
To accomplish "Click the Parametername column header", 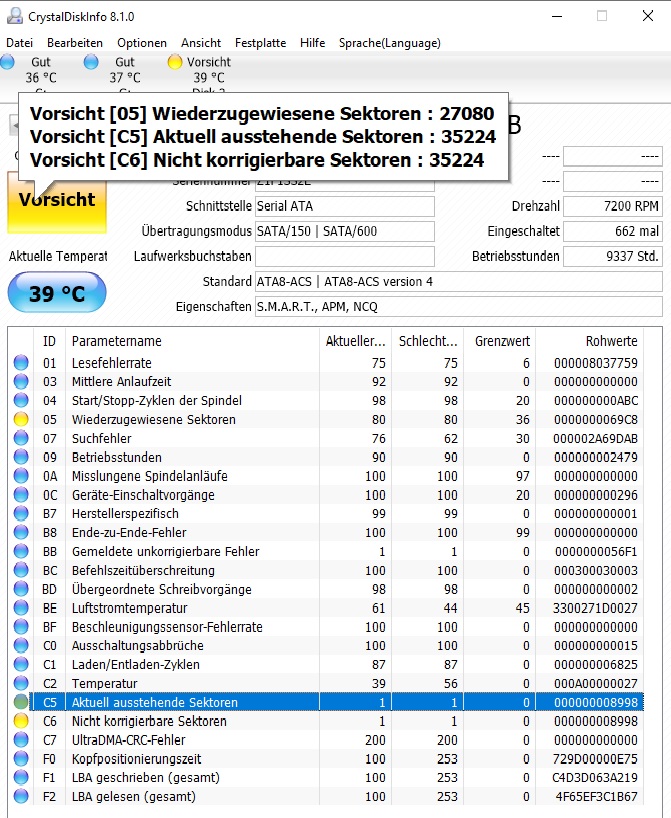I will pyautogui.click(x=192, y=341).
